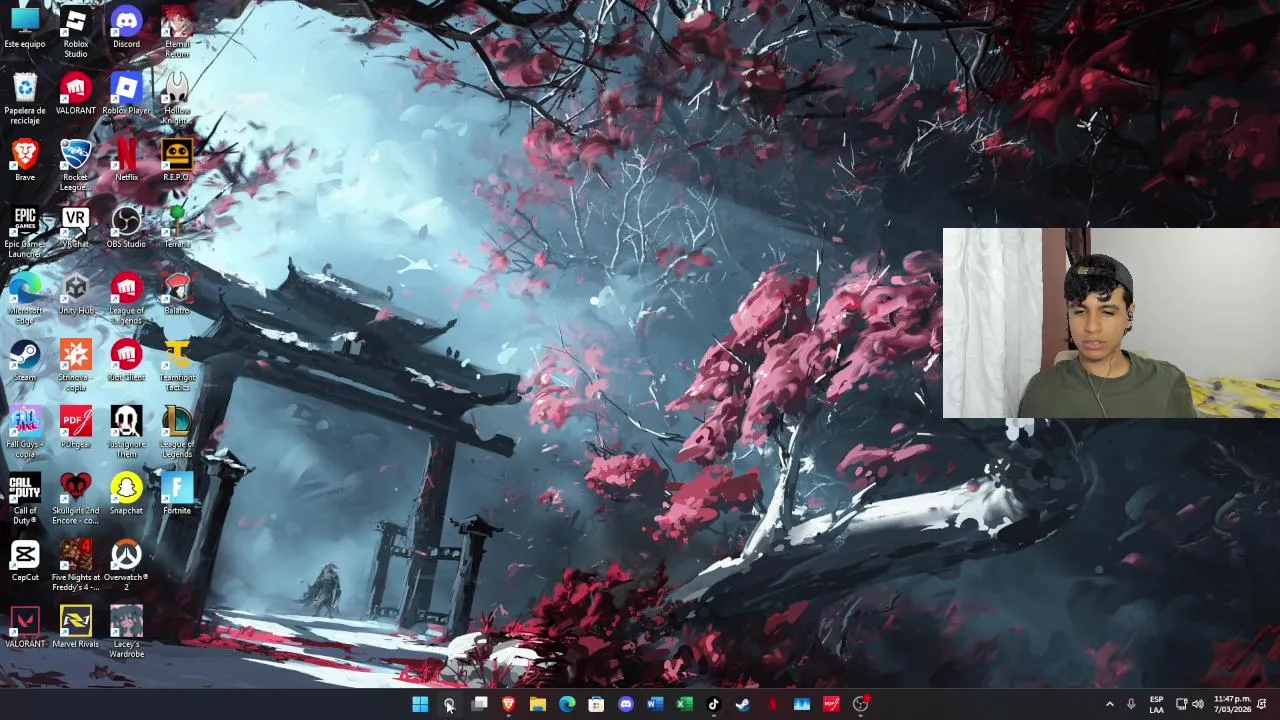The height and width of the screenshot is (720, 1280).
Task: Select the Brave shortcut on the desktop
Action: coord(25,160)
